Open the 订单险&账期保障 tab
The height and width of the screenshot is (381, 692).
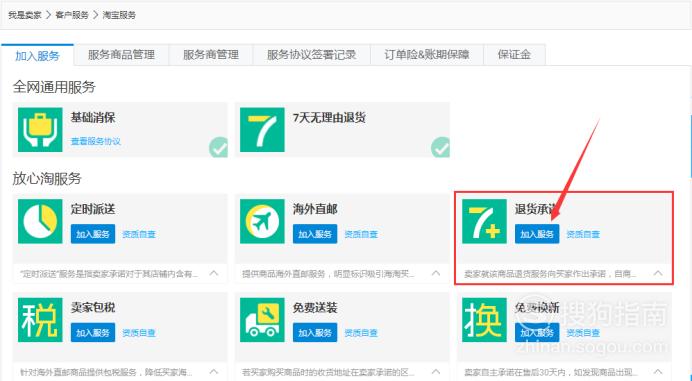(x=427, y=55)
